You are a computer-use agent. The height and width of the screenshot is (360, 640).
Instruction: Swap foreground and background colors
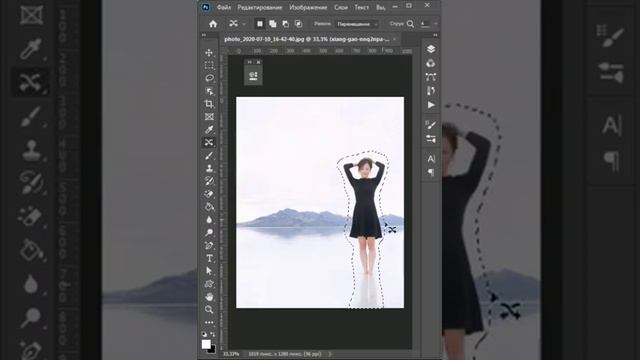pos(213,334)
